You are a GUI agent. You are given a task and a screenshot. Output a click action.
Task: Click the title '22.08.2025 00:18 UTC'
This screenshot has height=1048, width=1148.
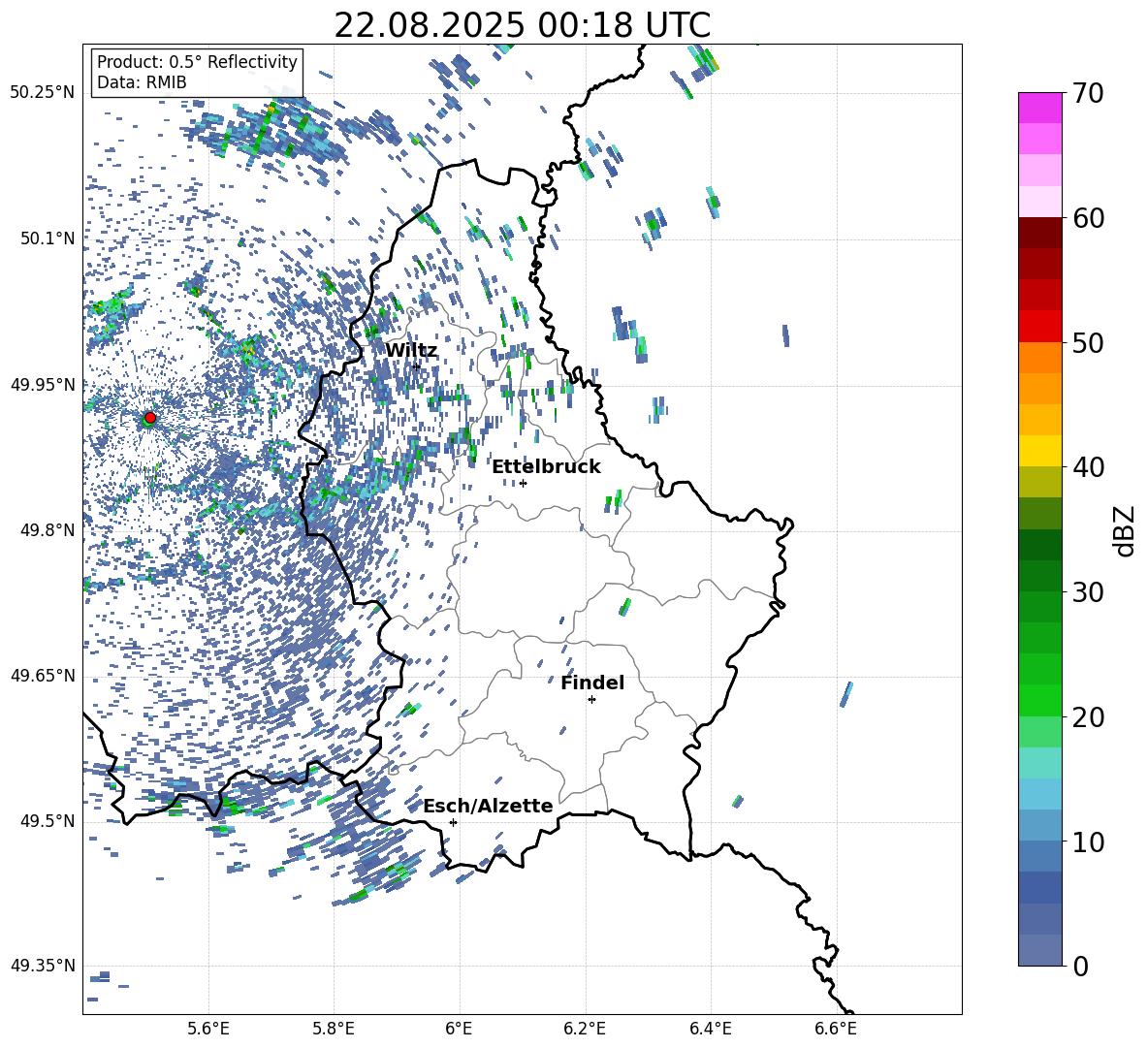coord(523,25)
